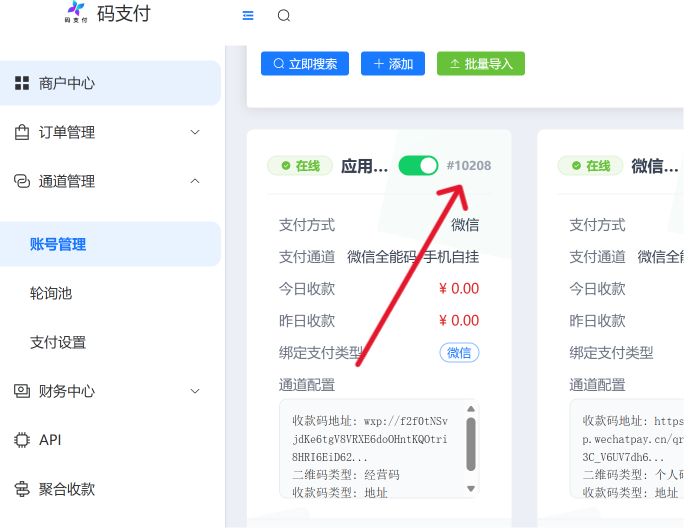Image resolution: width=684 pixels, height=528 pixels.
Task: Click 二维码类型: 个人 line in second card
Action: tap(633, 474)
